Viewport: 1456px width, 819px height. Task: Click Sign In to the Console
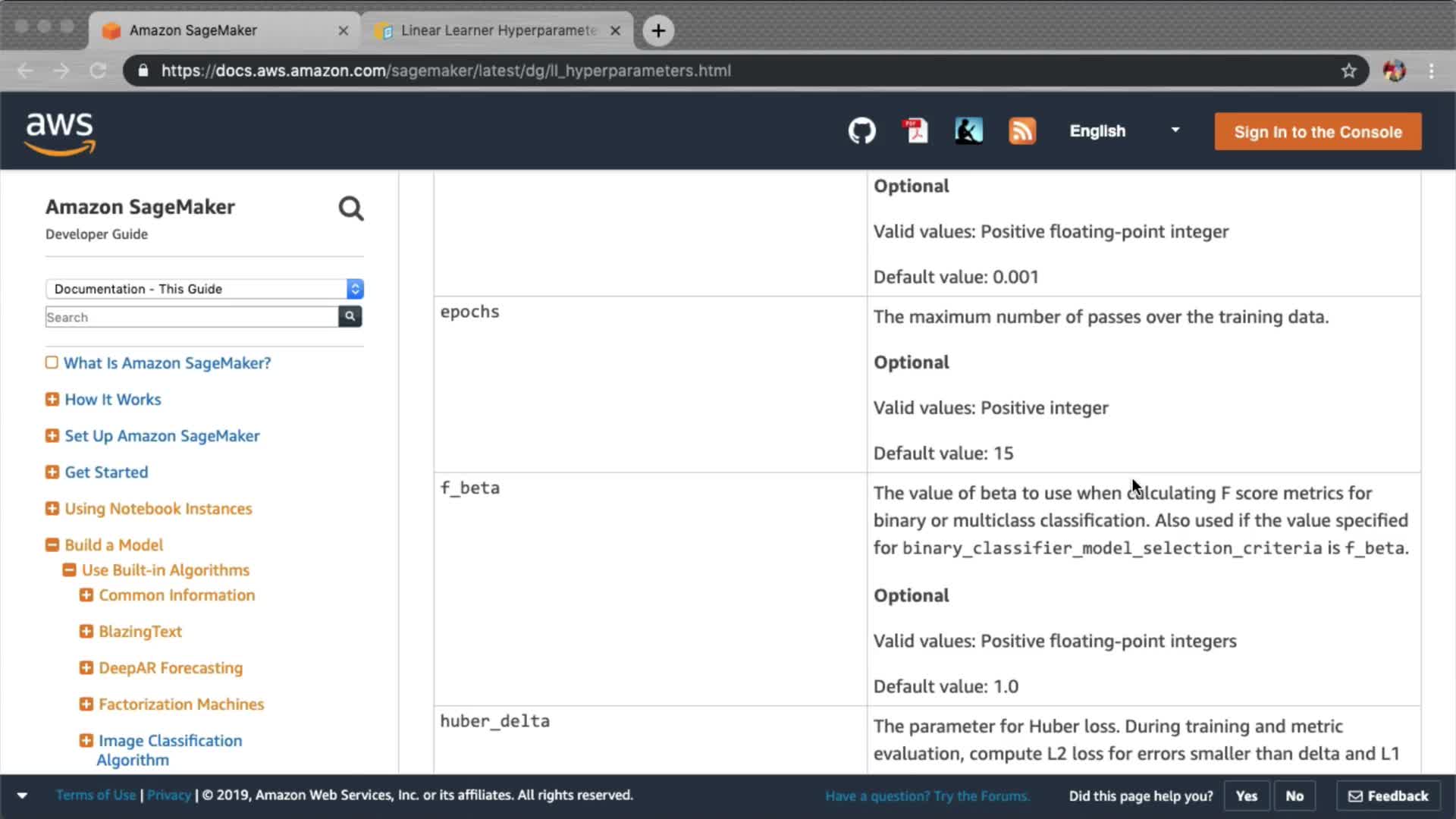tap(1317, 132)
